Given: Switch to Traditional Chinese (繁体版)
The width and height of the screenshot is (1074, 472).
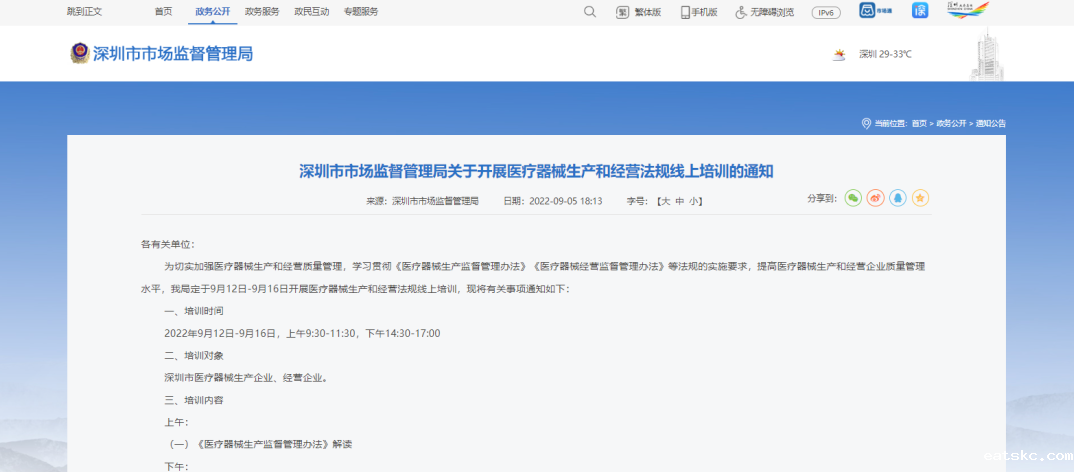Looking at the screenshot, I should (639, 12).
